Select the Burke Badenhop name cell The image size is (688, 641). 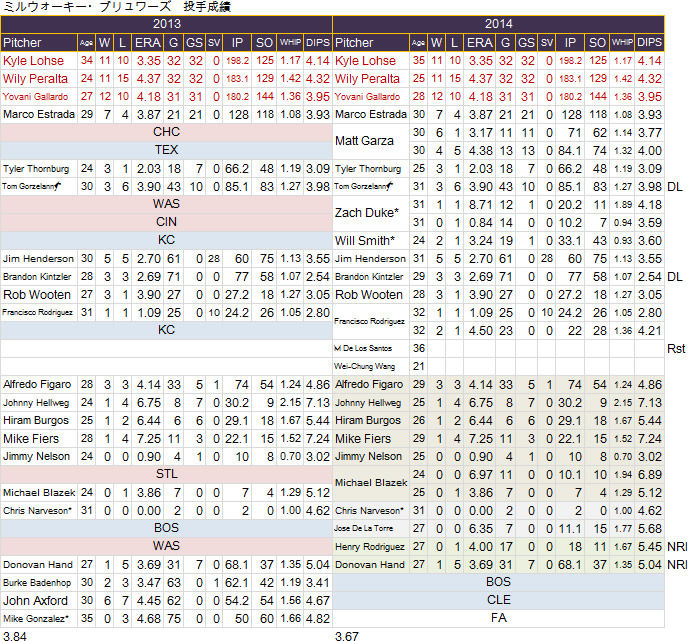37,583
